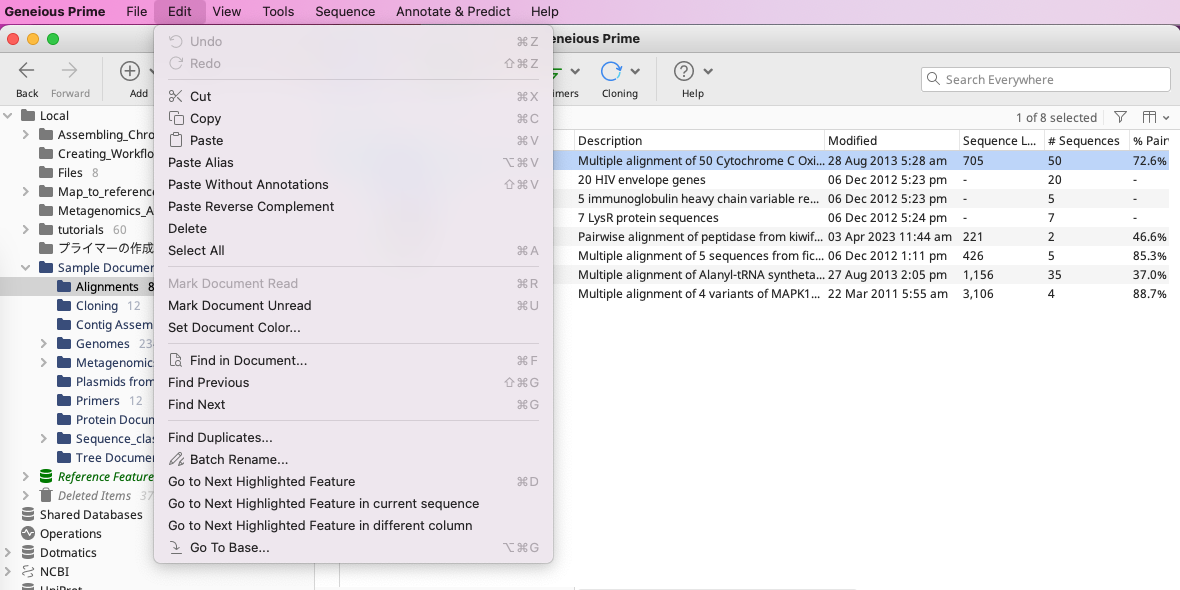
Task: Click the filter funnel icon above table
Action: coord(1120,117)
